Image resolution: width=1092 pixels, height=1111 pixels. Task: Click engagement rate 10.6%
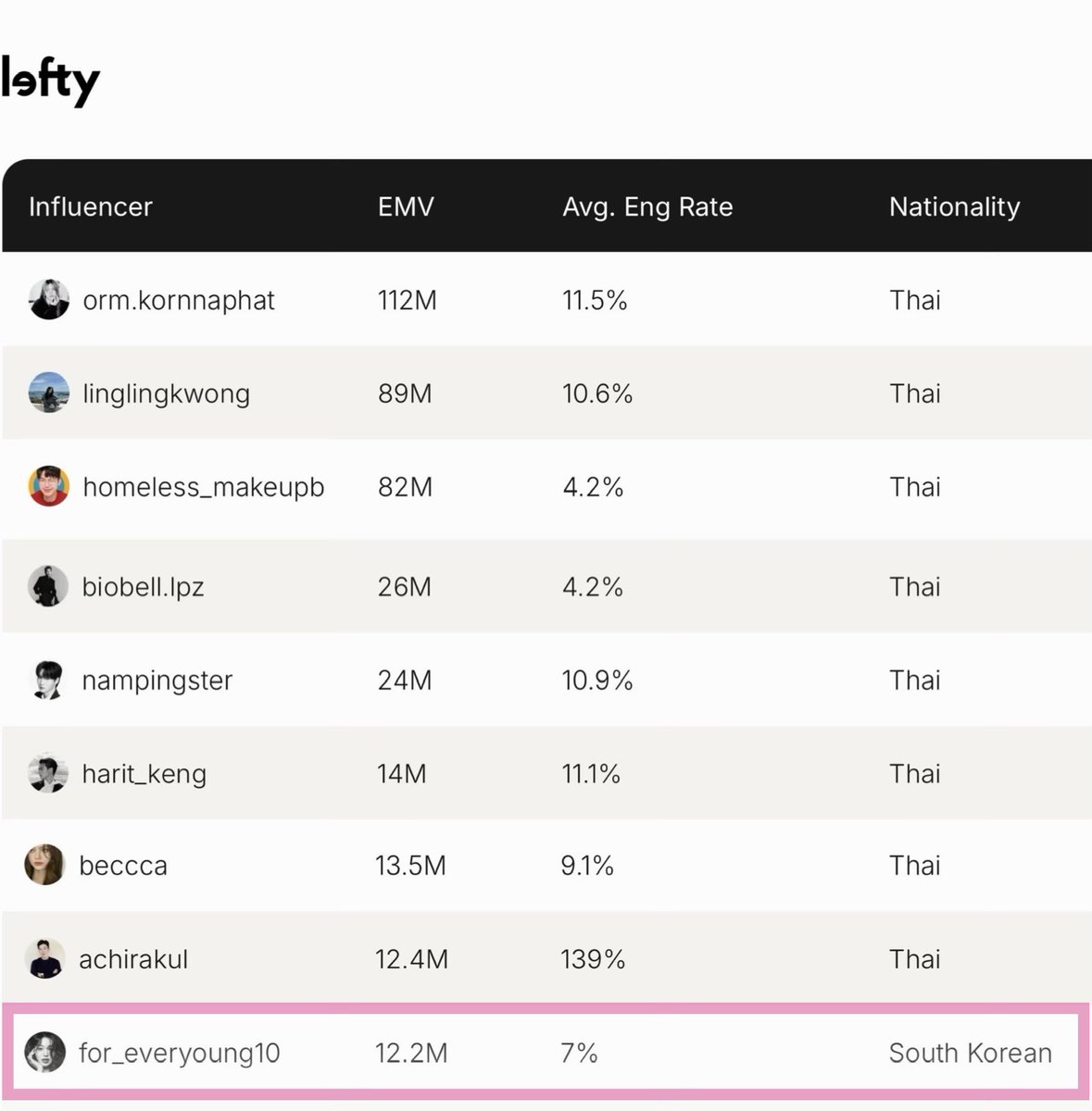pos(597,394)
